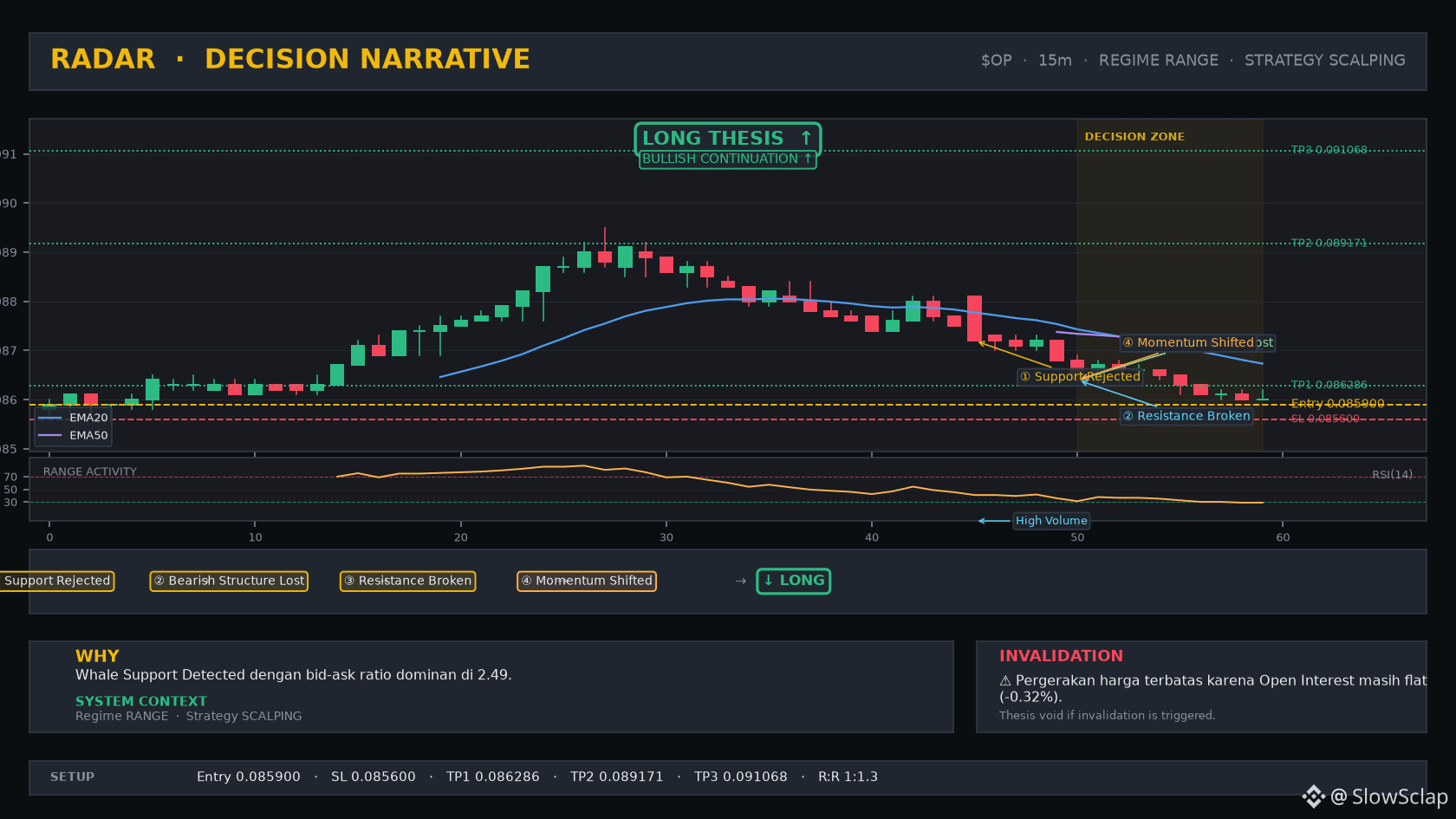Click the Open Interest masih flat warning text

[1212, 688]
